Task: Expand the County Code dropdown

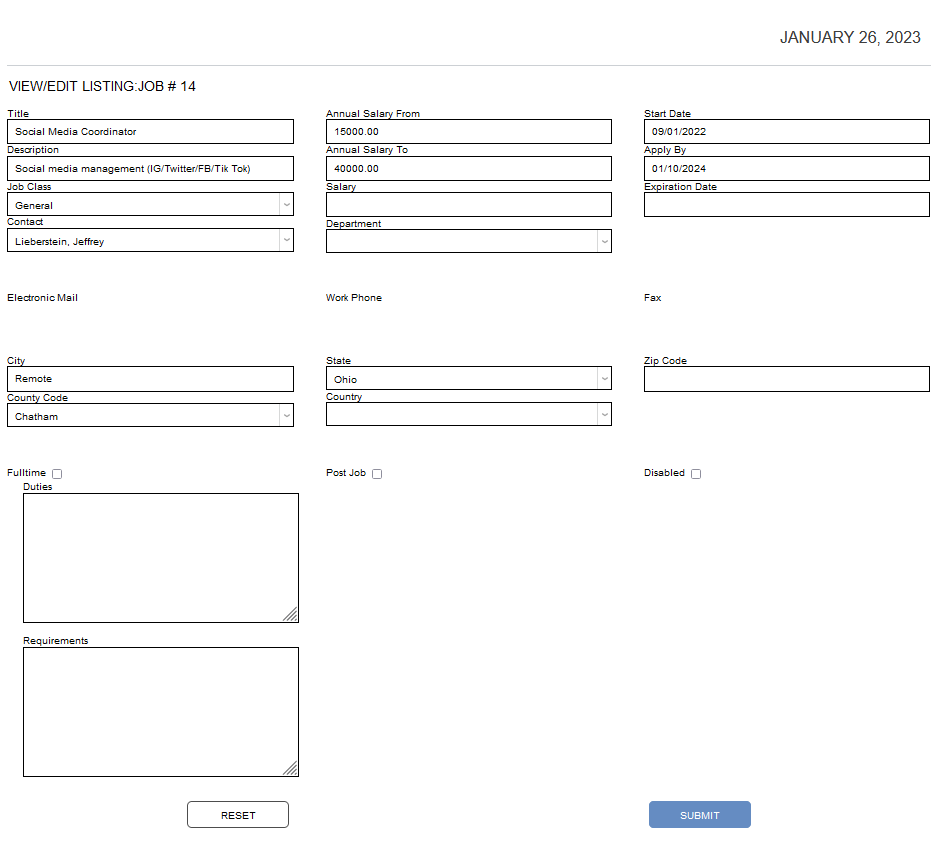Action: click(150, 415)
